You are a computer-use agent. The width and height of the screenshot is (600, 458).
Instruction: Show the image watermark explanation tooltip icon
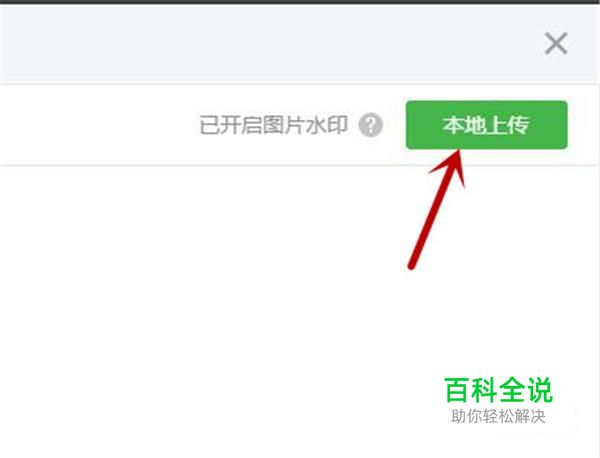(x=370, y=125)
